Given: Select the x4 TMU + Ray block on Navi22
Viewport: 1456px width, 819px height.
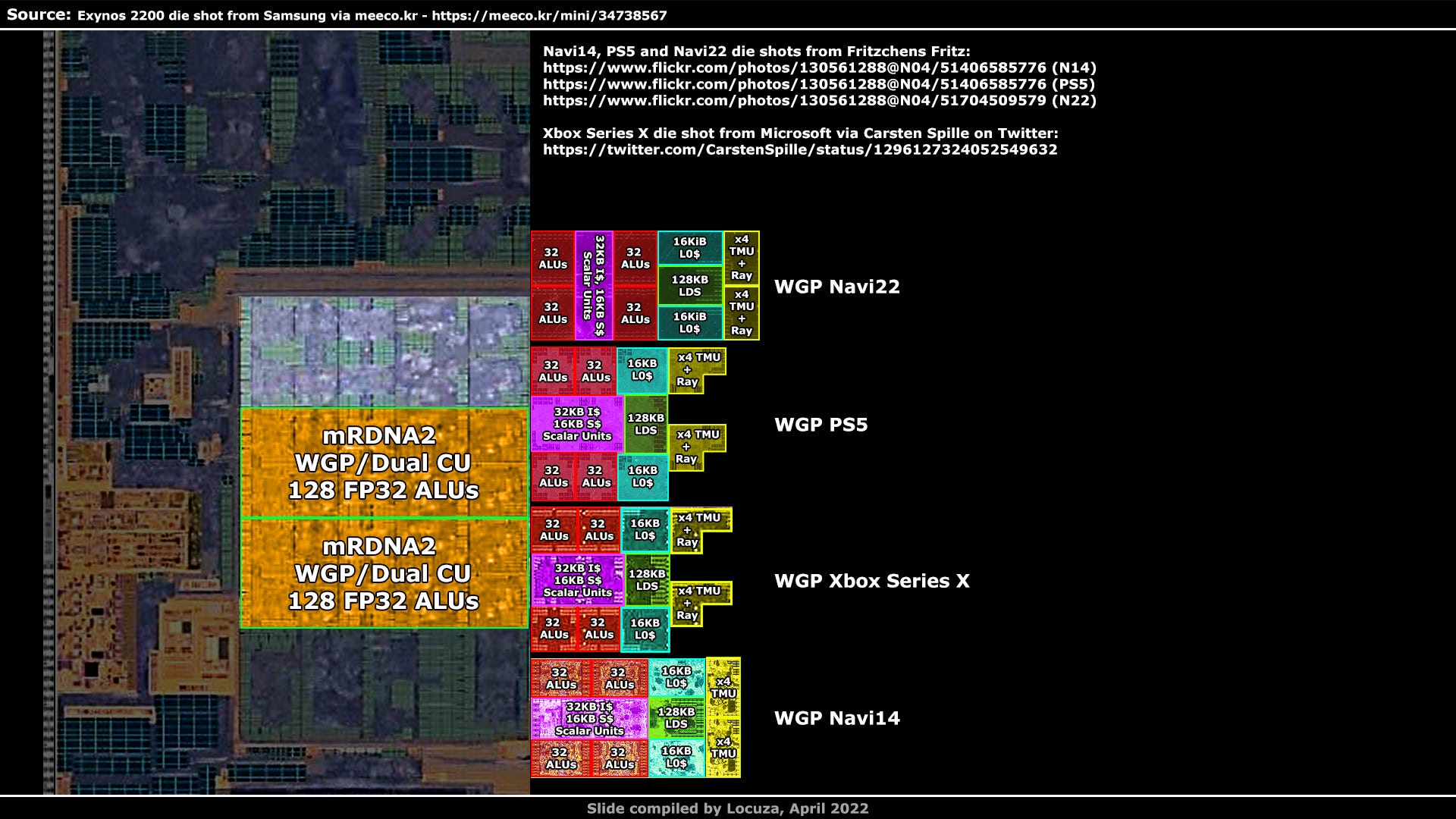Looking at the screenshot, I should click(x=741, y=256).
